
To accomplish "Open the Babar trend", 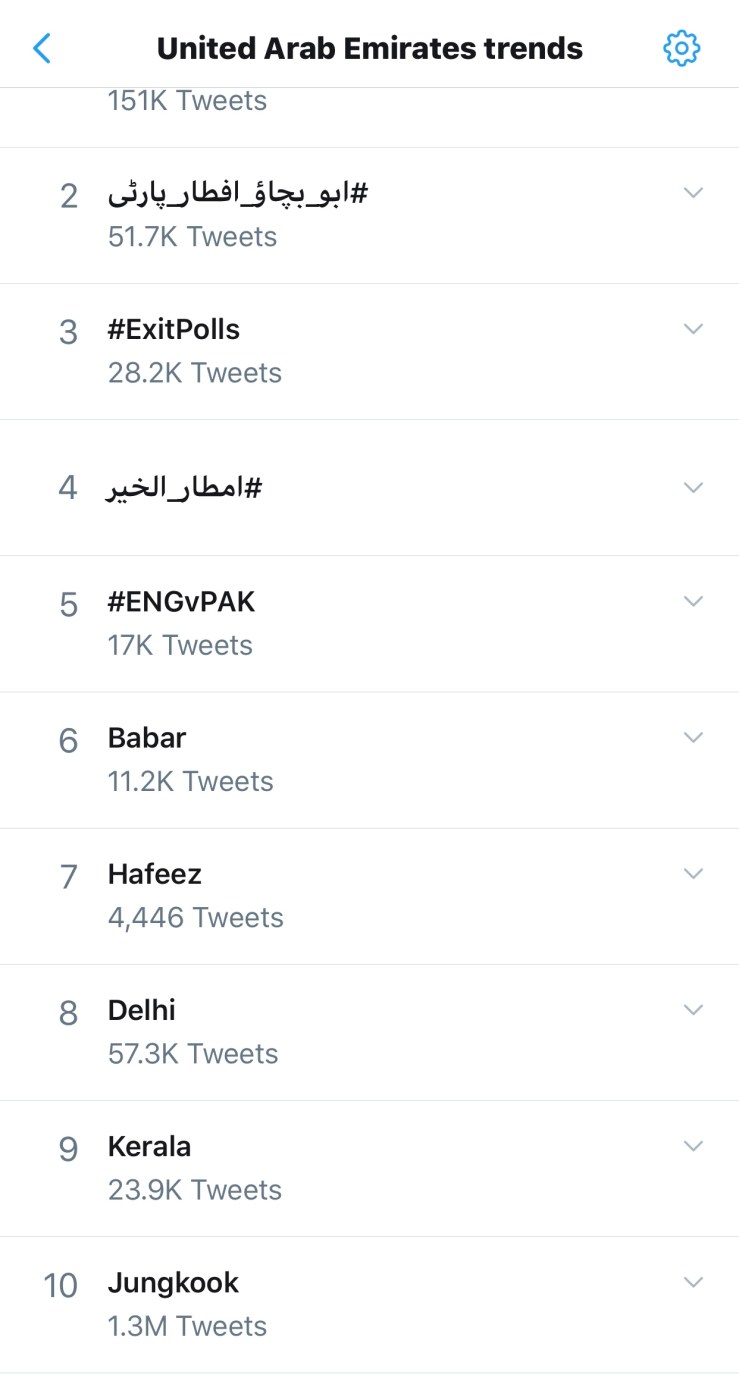I will 147,738.
